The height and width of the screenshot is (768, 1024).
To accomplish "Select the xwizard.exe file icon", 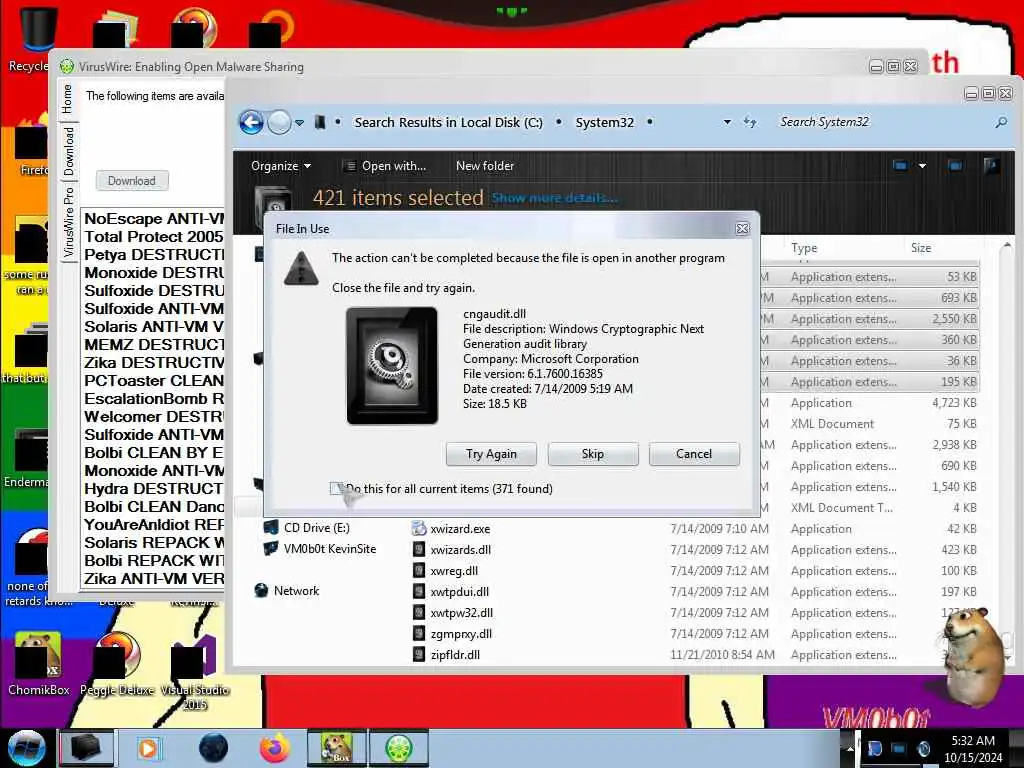I will pyautogui.click(x=419, y=528).
